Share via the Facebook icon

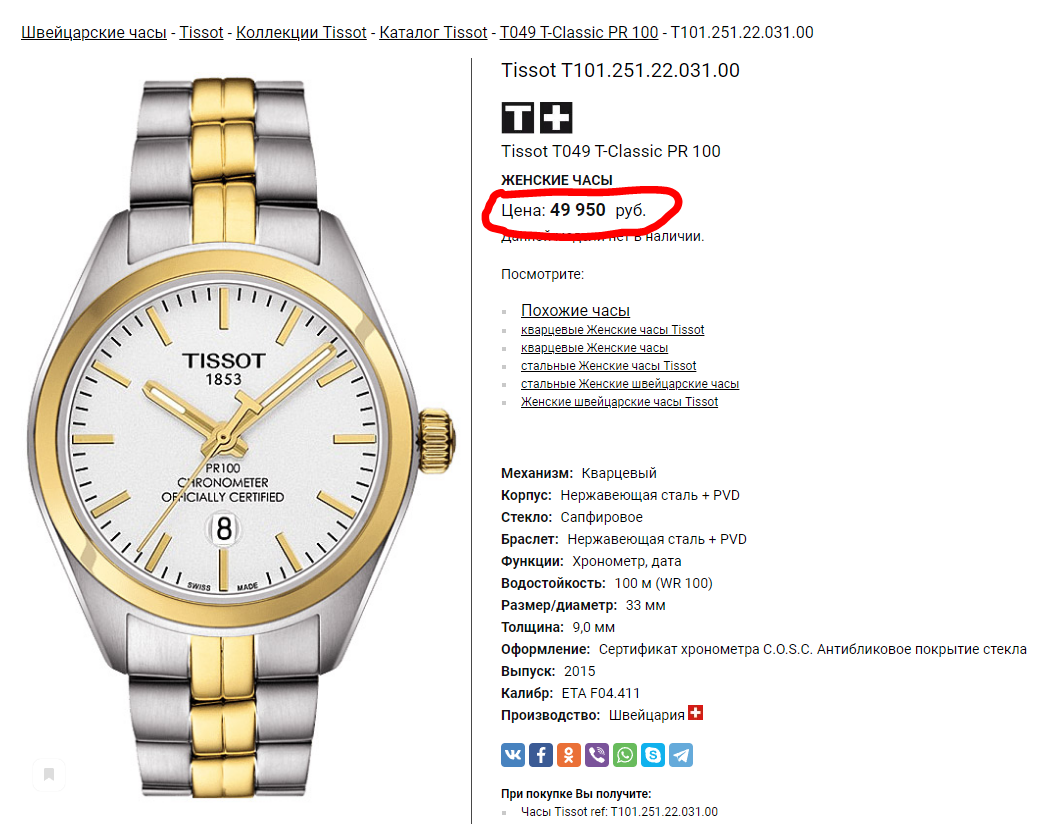[x=541, y=755]
